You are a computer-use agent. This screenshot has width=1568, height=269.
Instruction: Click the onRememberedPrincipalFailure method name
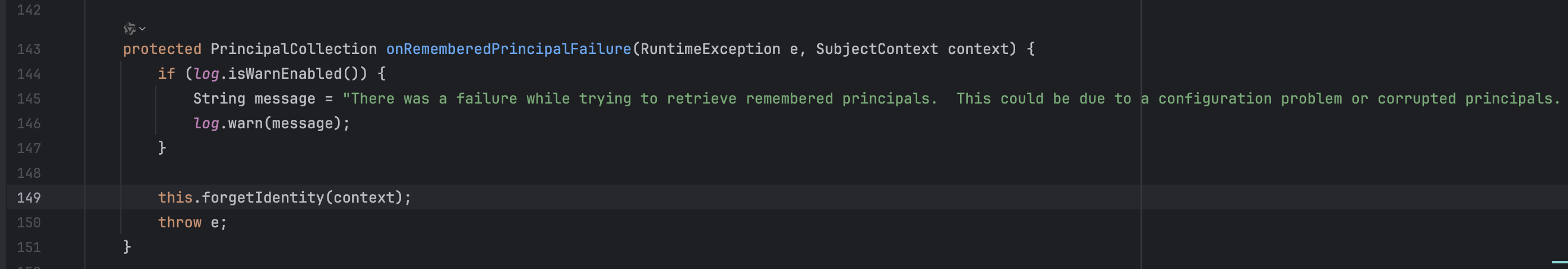coord(508,50)
